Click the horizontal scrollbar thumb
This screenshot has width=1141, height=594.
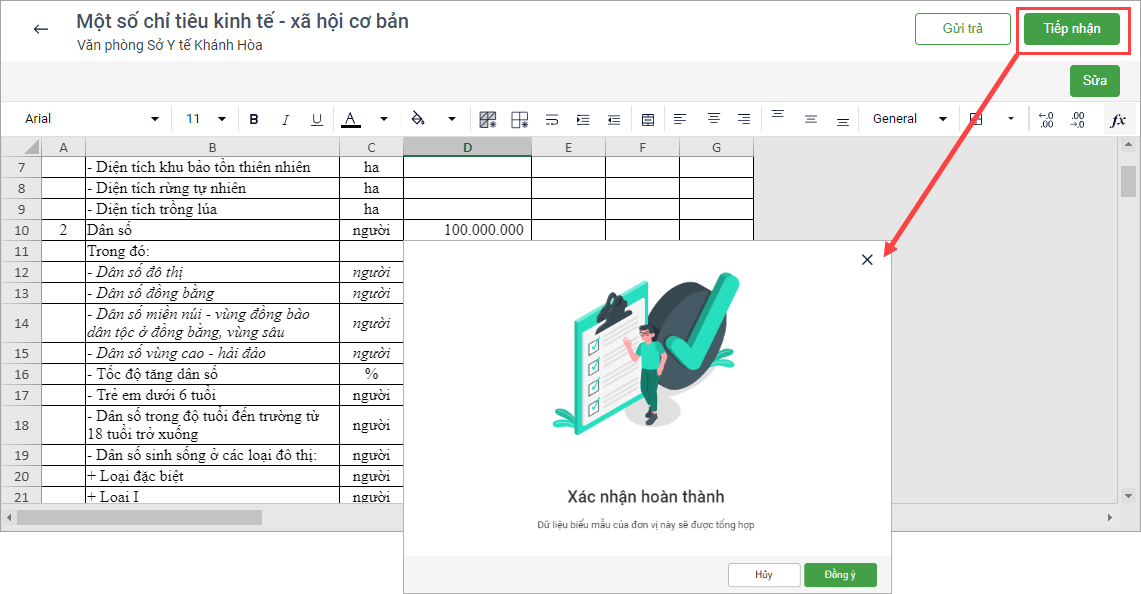click(139, 518)
